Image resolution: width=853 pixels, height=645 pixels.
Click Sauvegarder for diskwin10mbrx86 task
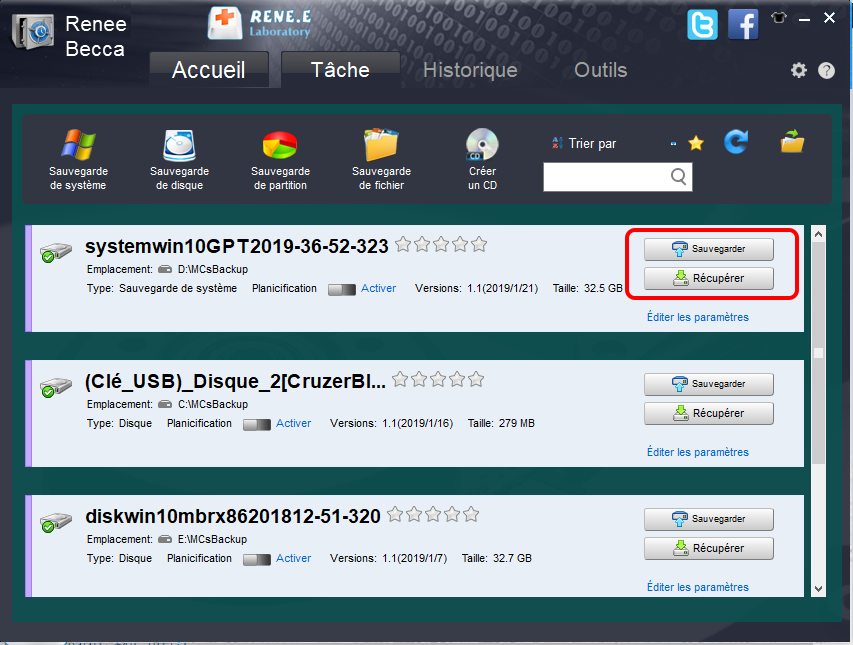tap(708, 519)
